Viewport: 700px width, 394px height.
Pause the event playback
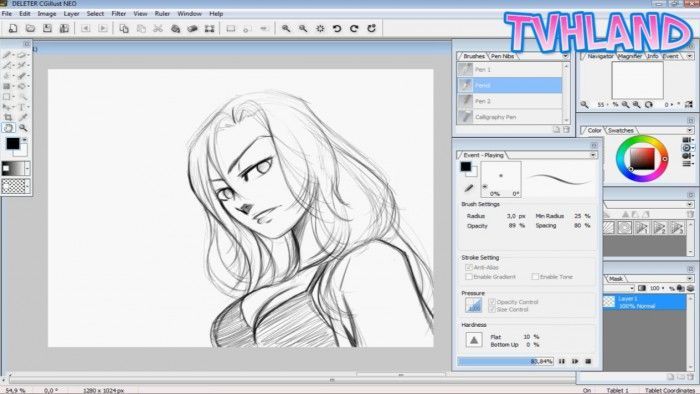click(x=562, y=361)
